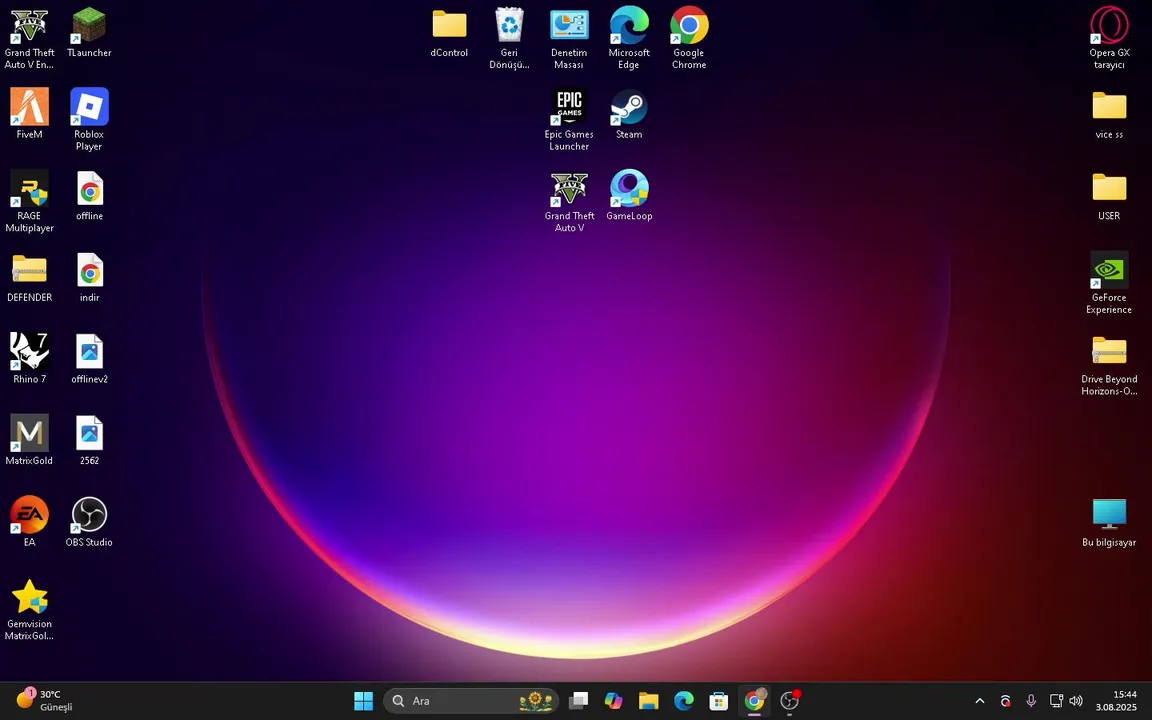Open the 30°C Güneşli weather widget
The image size is (1152, 720).
pos(44,701)
